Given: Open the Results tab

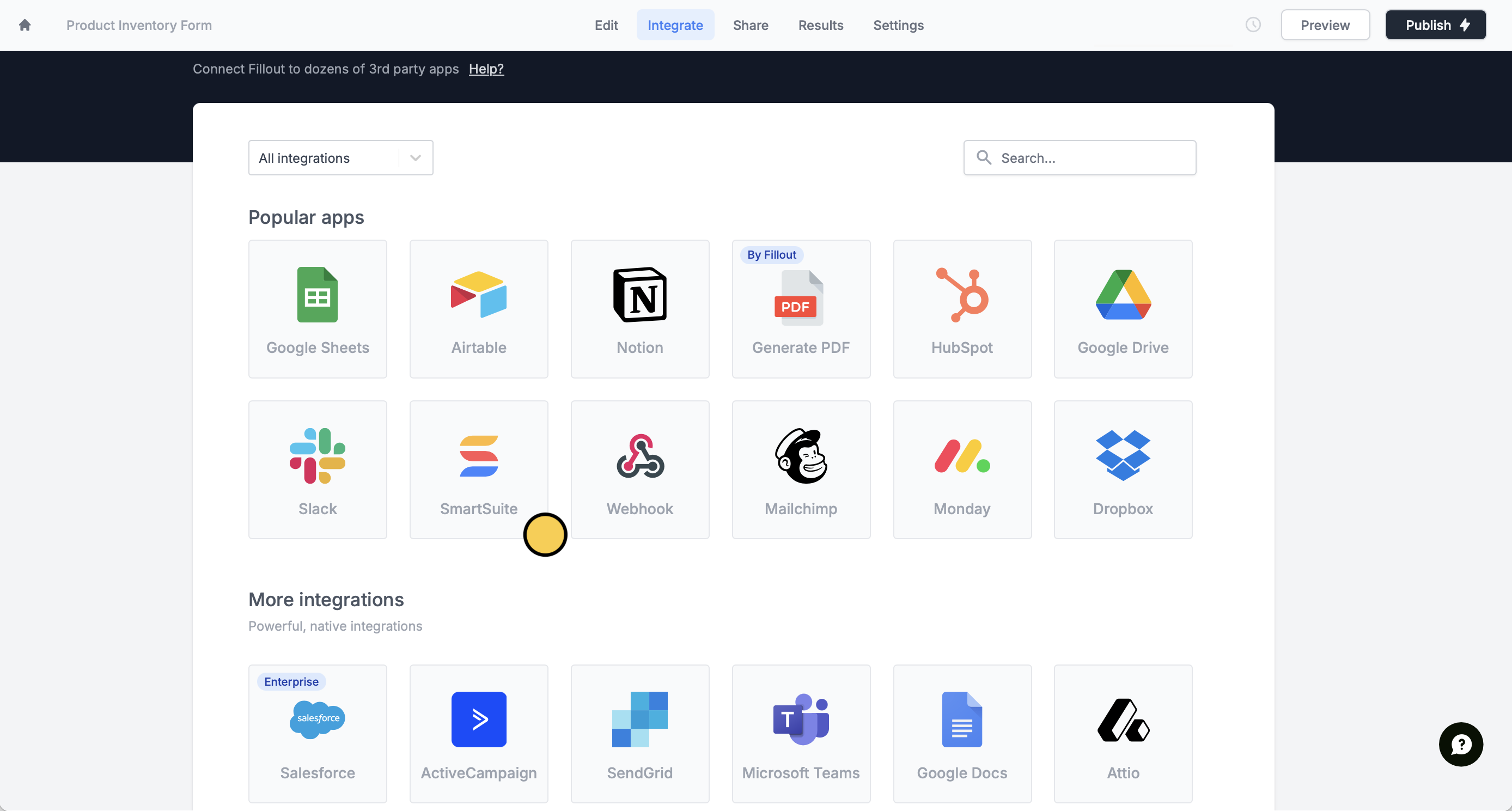Looking at the screenshot, I should [x=821, y=25].
